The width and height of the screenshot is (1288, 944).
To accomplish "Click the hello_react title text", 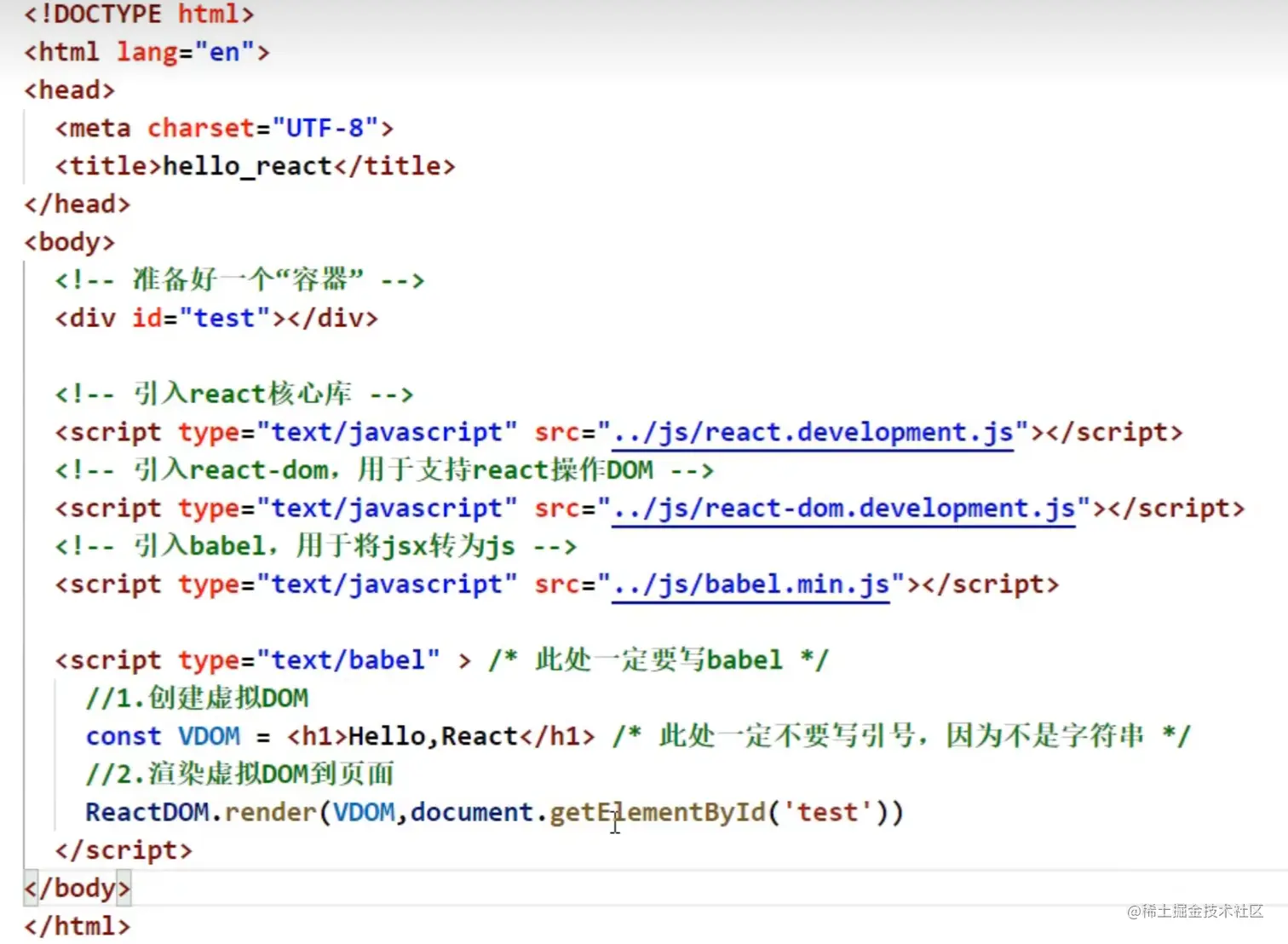I will [247, 166].
